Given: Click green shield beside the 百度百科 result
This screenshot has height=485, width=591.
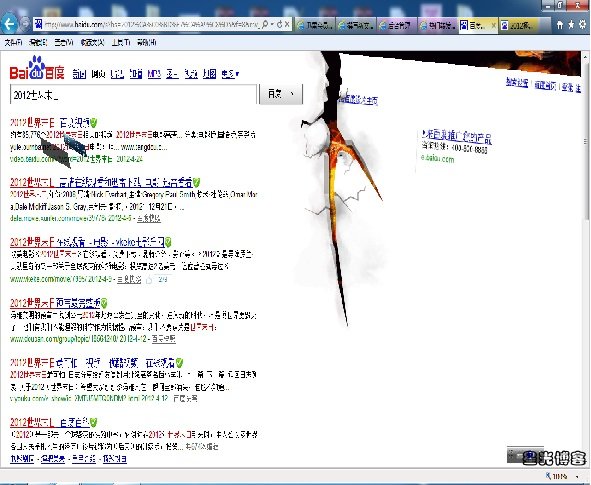Looking at the screenshot, I should point(93,423).
